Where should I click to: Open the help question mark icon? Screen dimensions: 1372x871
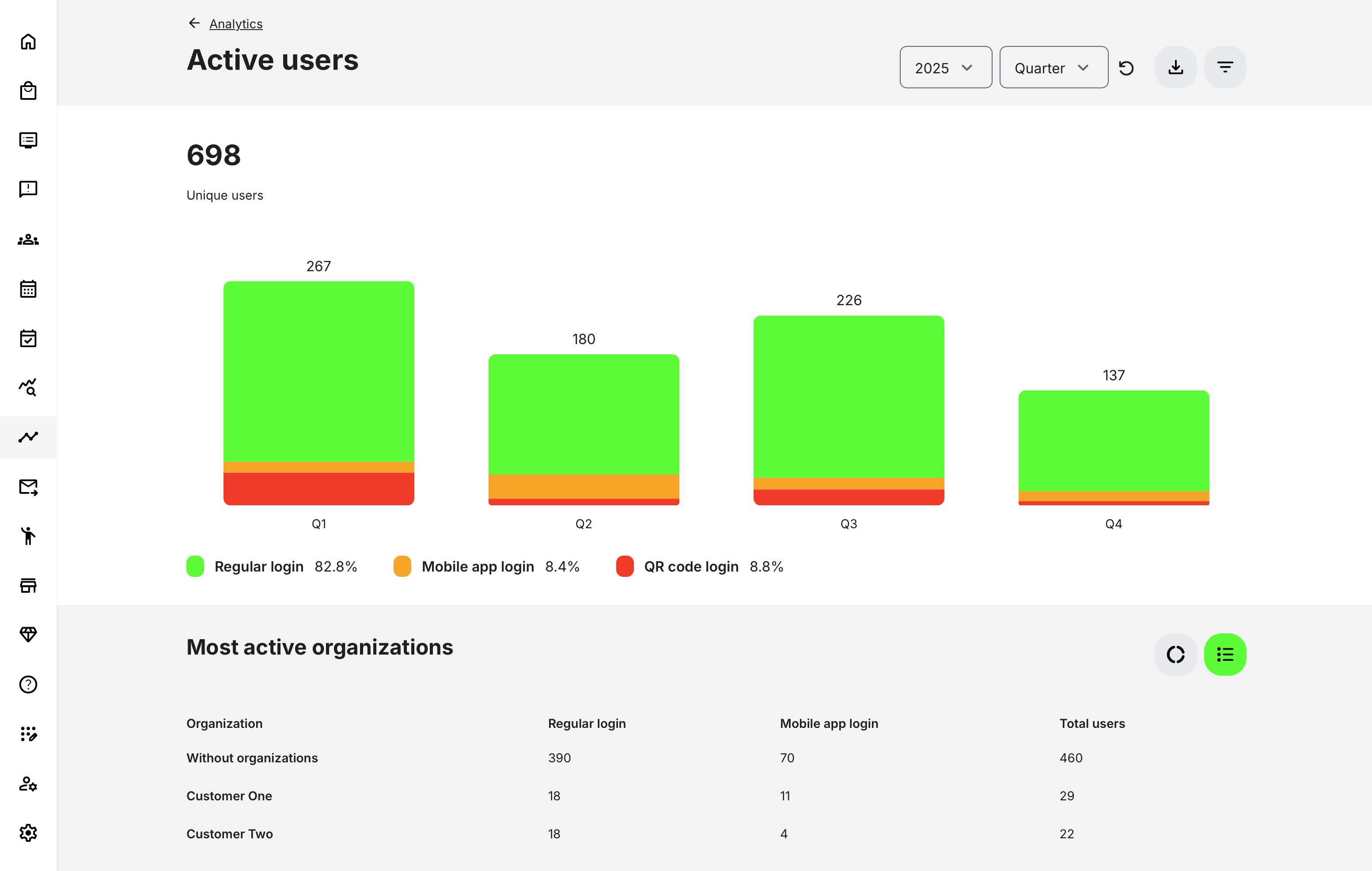point(27,685)
